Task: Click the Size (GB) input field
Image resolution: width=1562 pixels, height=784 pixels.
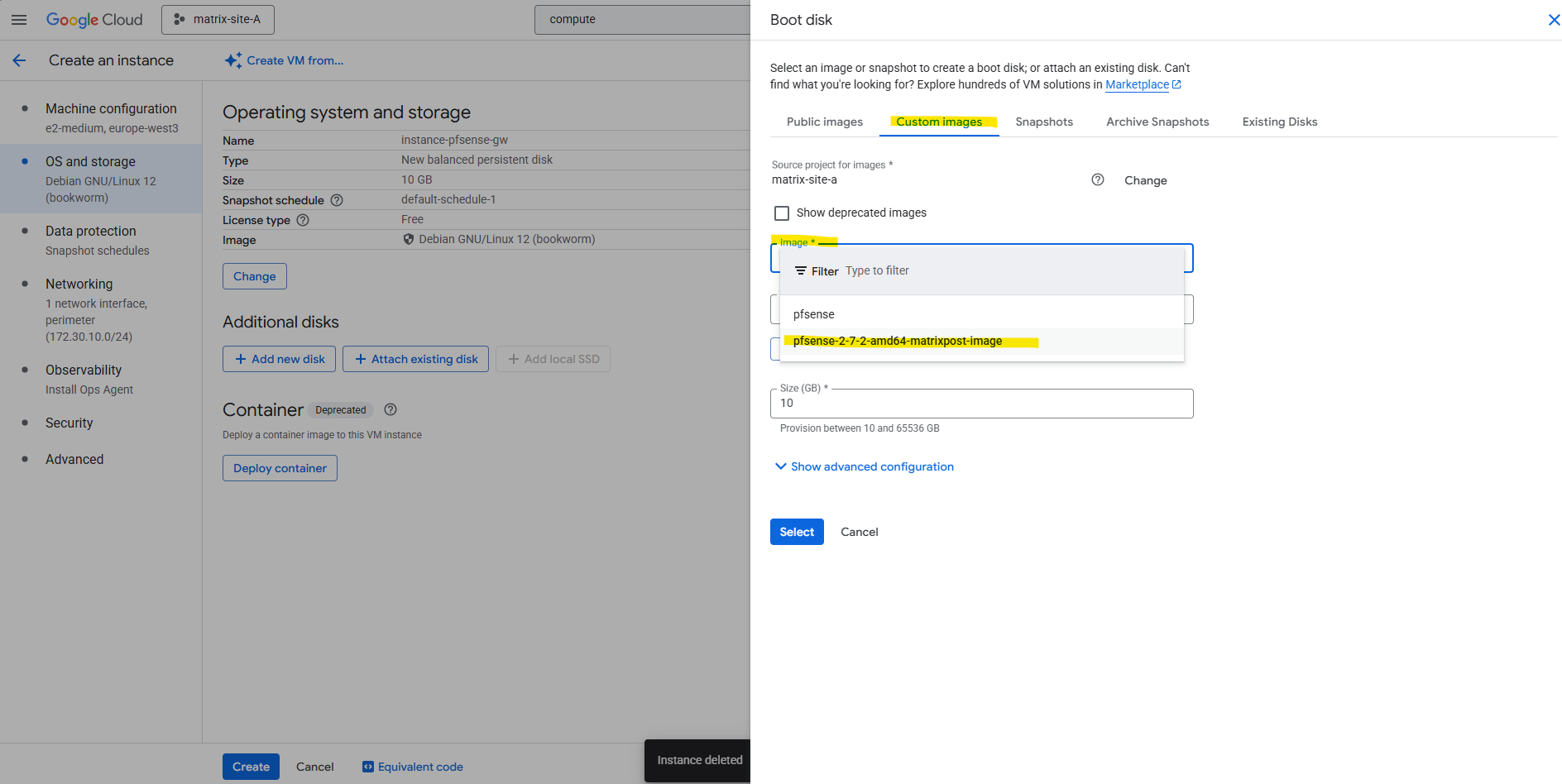Action: click(x=981, y=404)
